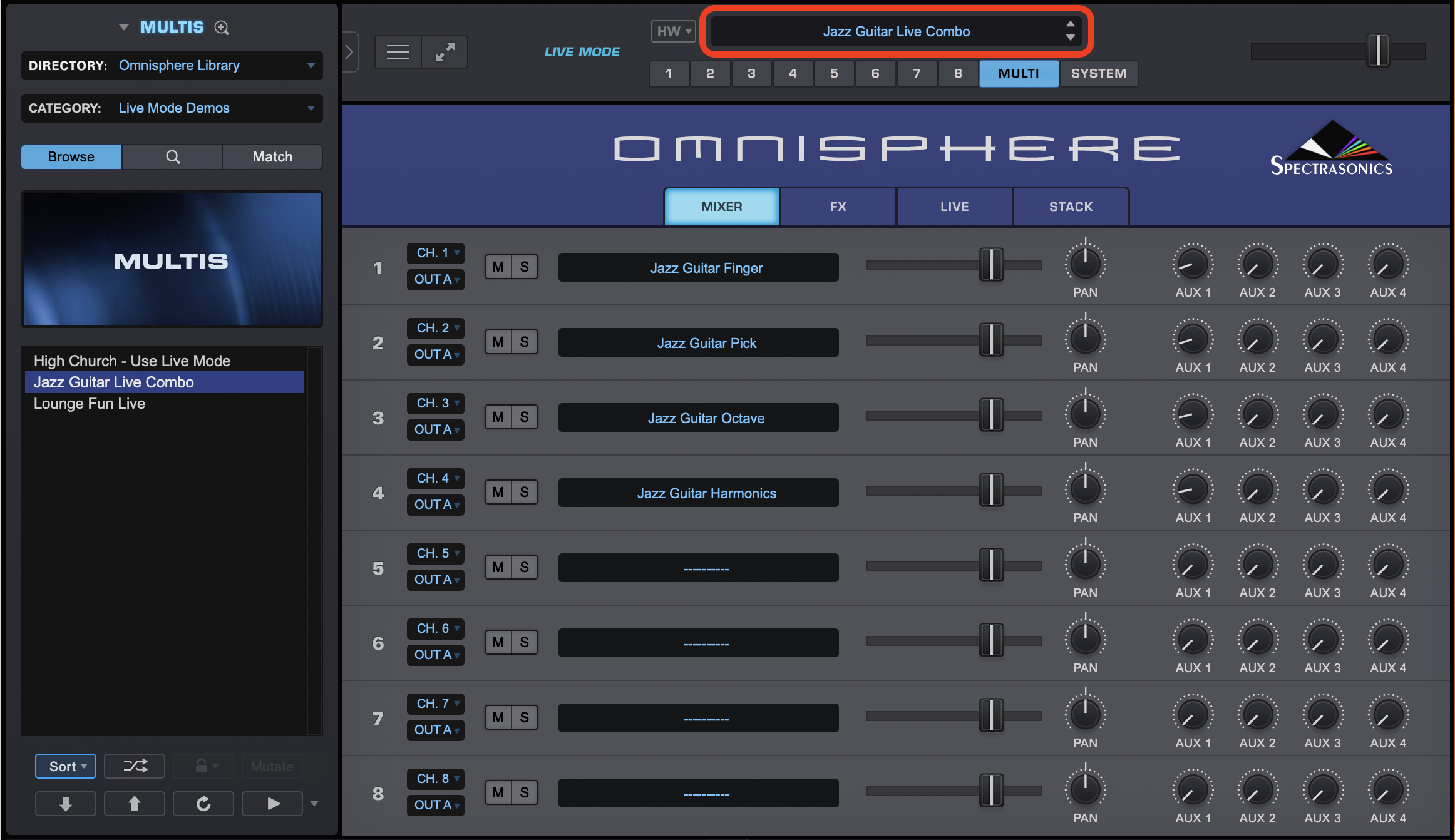Screen dimensions: 1455x840
Task: Mute part 2 Jazz Guitar Pick
Action: (498, 342)
